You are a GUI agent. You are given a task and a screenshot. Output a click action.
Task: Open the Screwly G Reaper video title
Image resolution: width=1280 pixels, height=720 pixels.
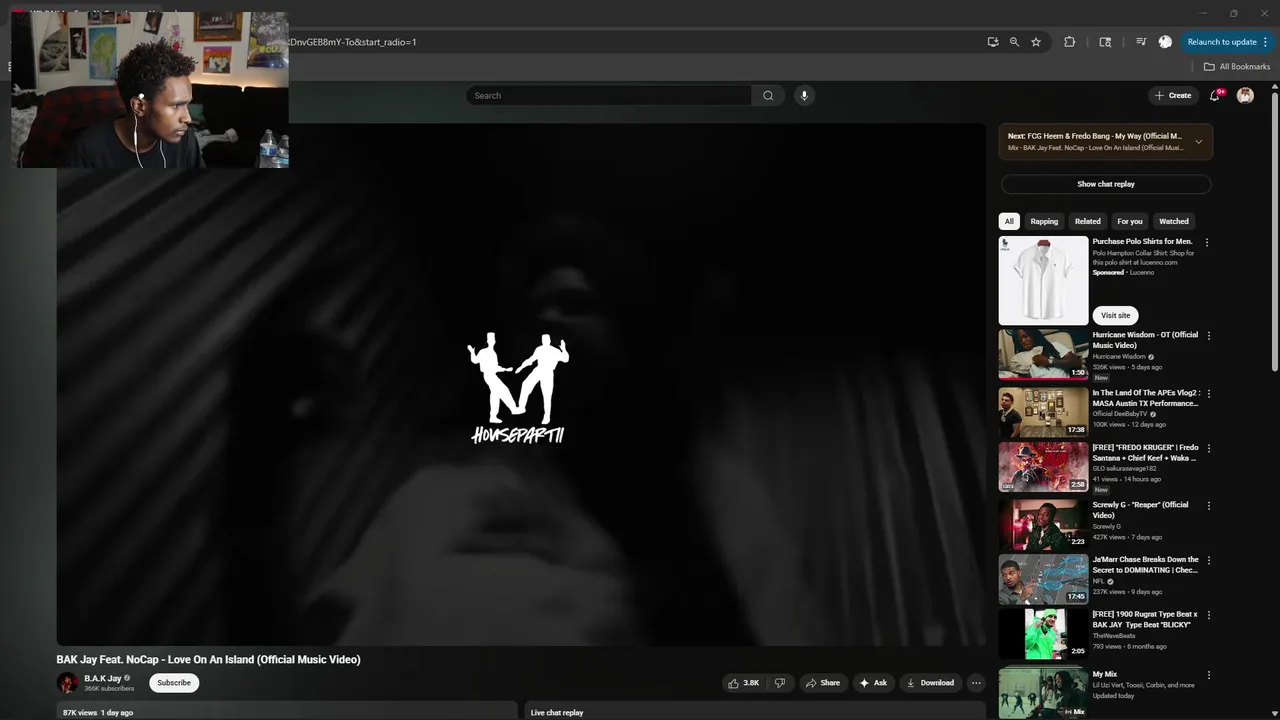1140,510
